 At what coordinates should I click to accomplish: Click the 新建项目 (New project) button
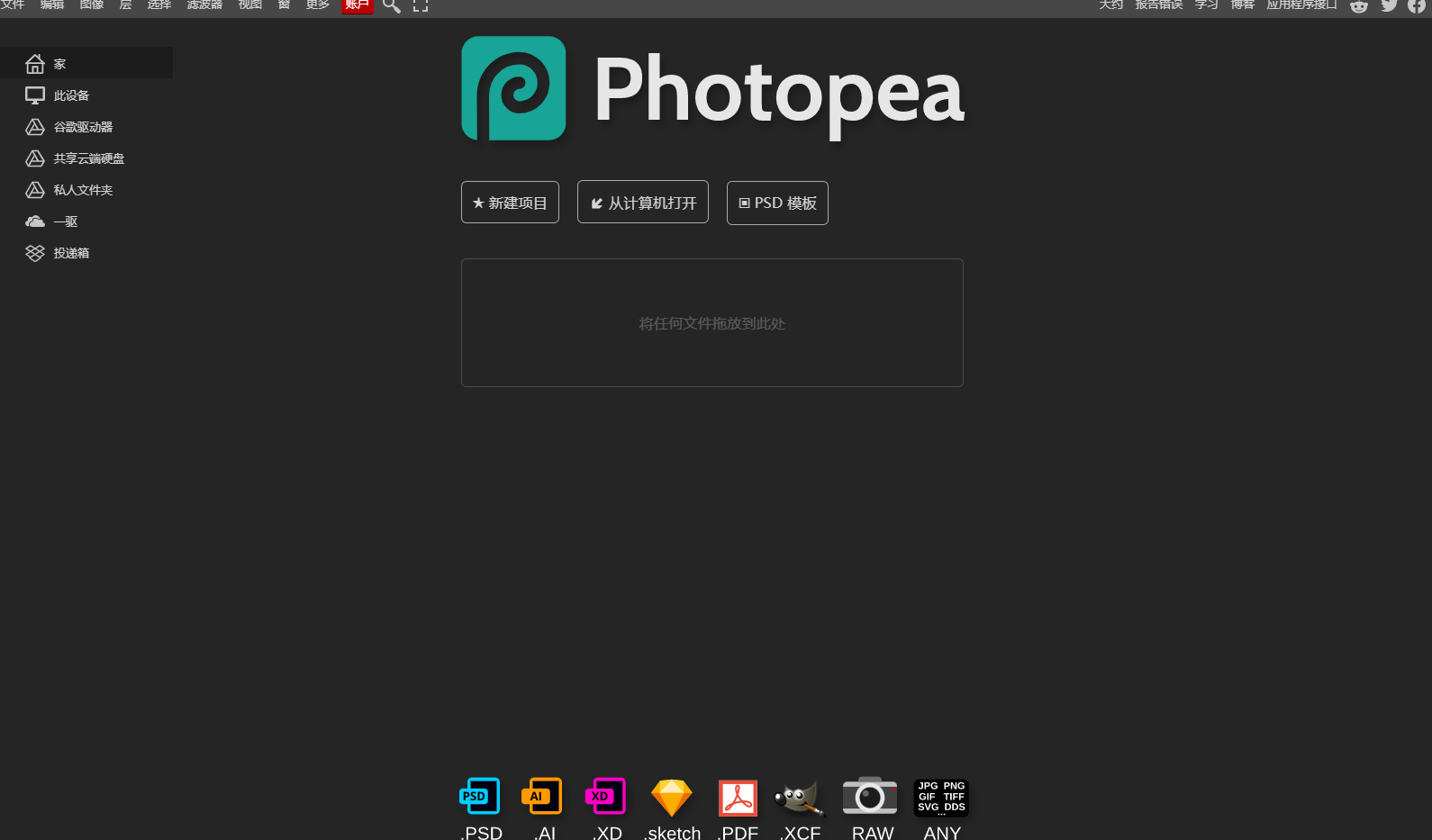[x=510, y=203]
